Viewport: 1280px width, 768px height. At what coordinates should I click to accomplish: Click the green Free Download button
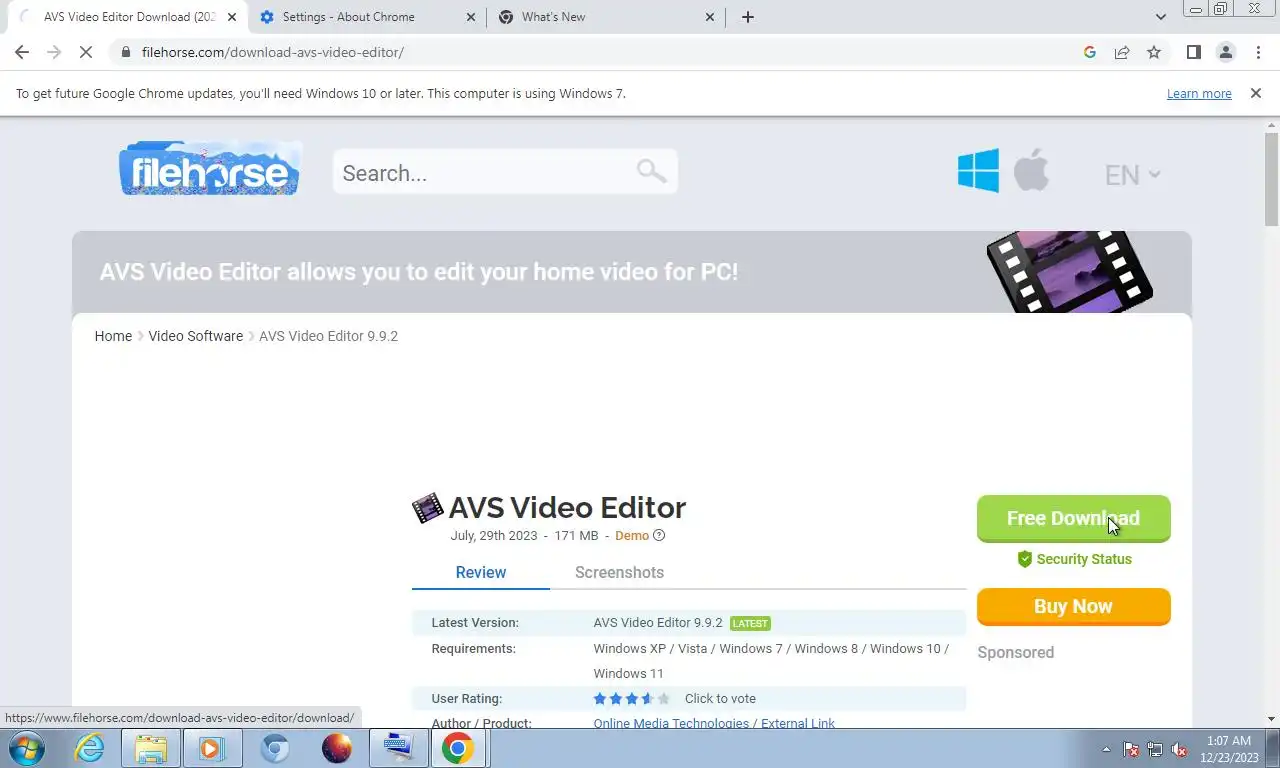coord(1073,518)
